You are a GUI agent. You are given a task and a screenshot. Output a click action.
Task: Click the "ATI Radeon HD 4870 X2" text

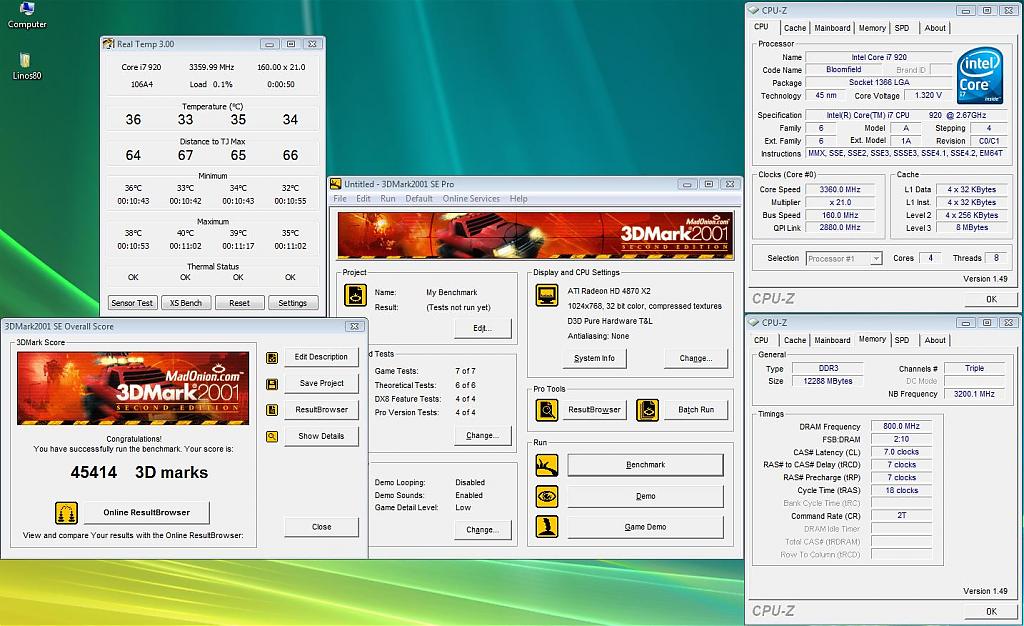pyautogui.click(x=609, y=291)
